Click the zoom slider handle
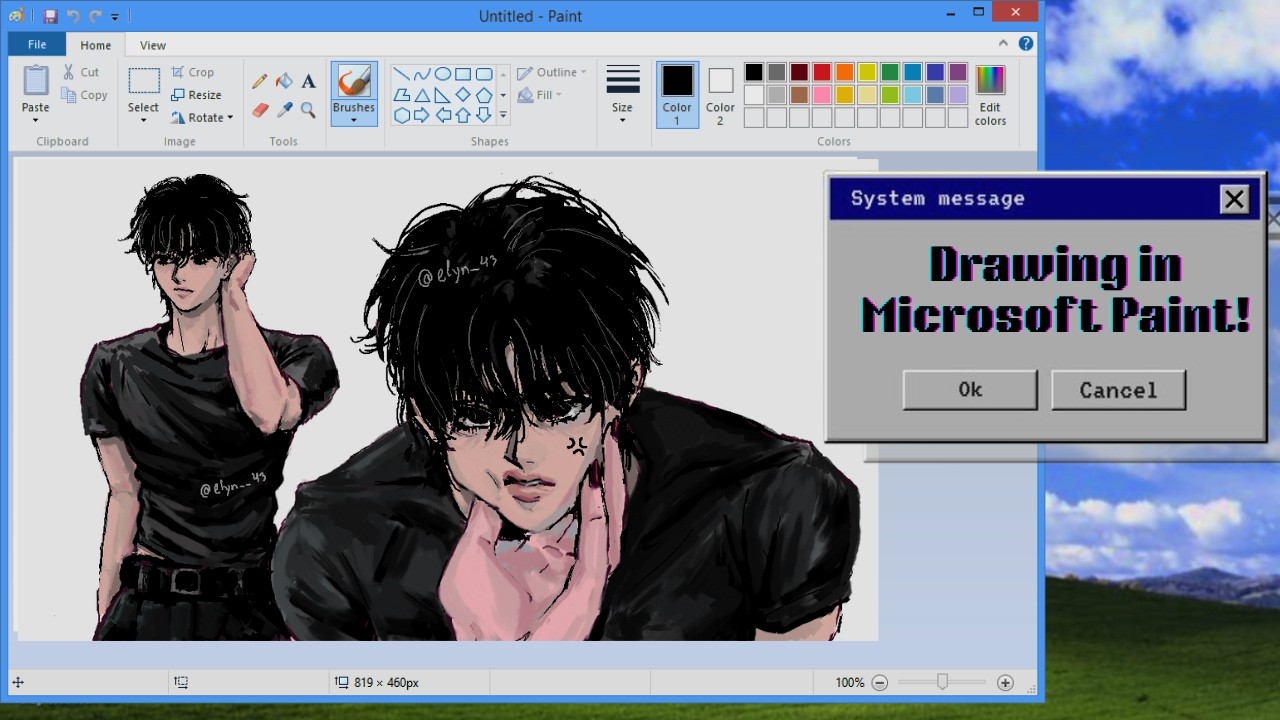The height and width of the screenshot is (720, 1280). click(x=942, y=682)
